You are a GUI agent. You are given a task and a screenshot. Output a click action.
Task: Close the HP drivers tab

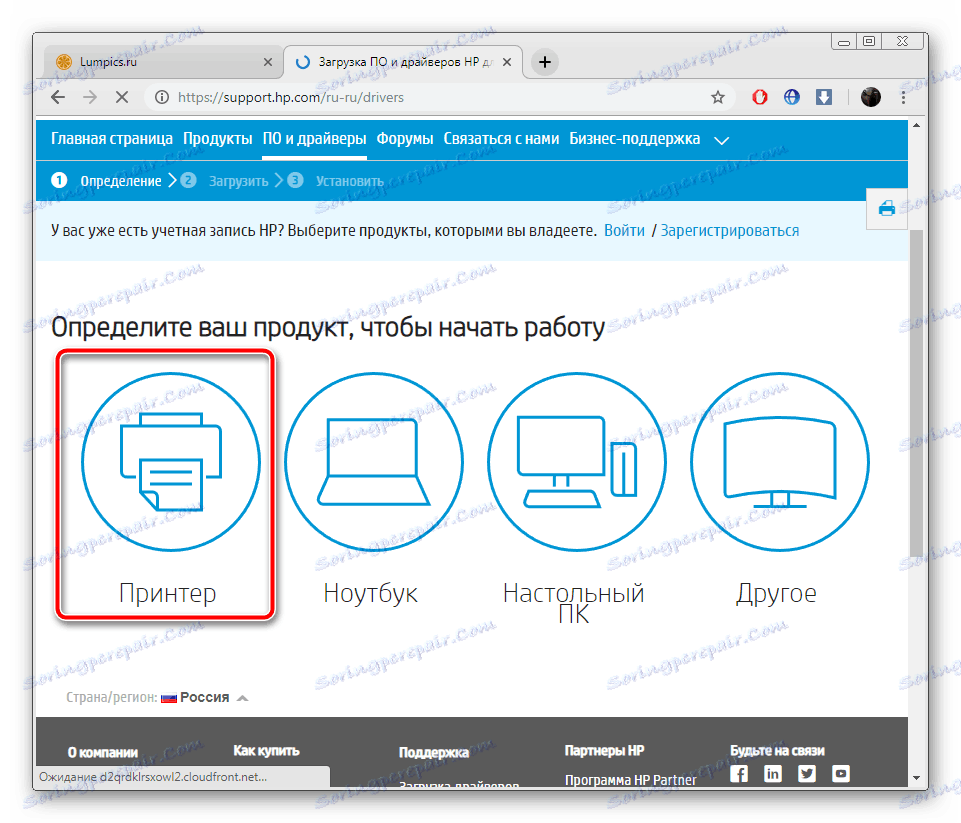coord(507,62)
